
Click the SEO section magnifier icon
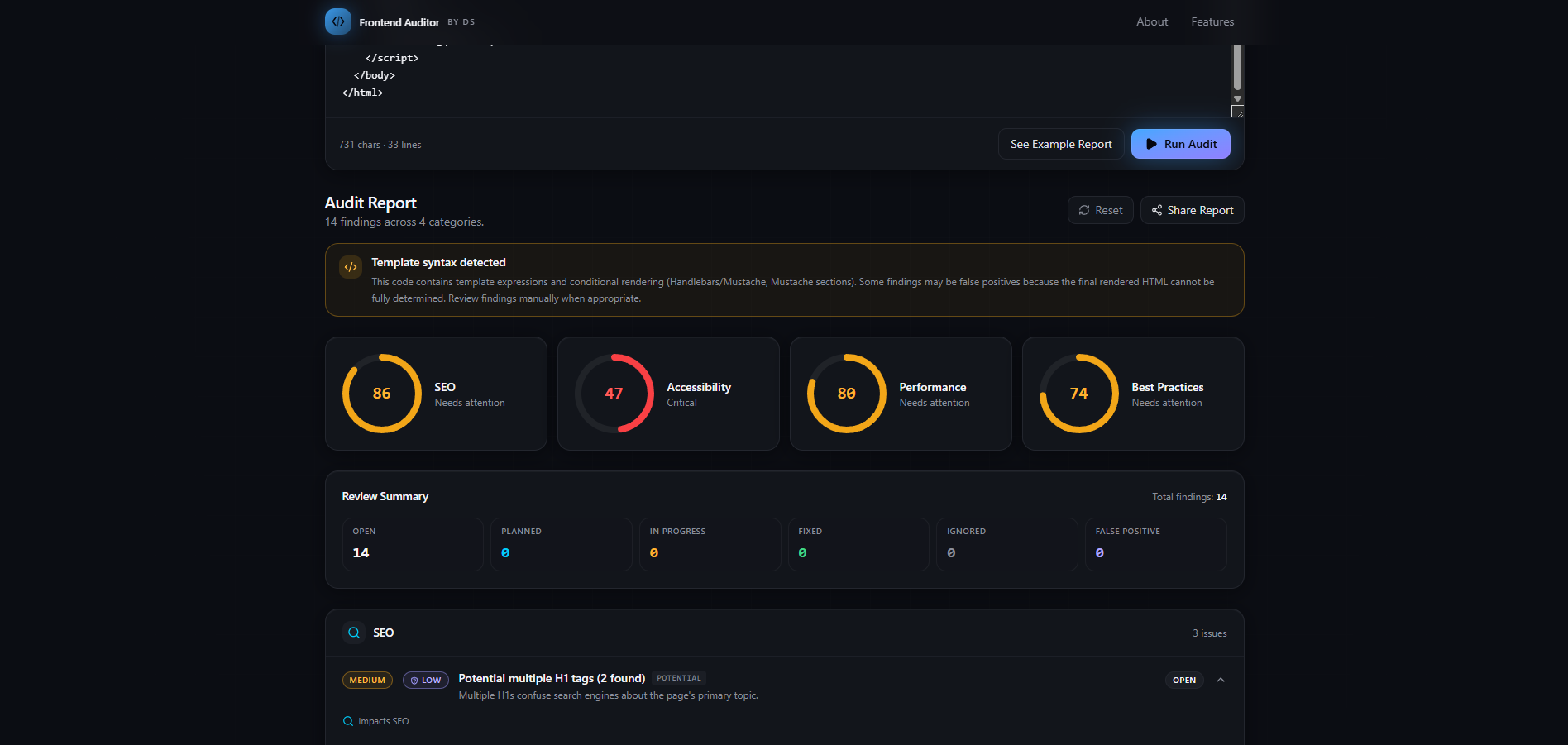coord(354,633)
